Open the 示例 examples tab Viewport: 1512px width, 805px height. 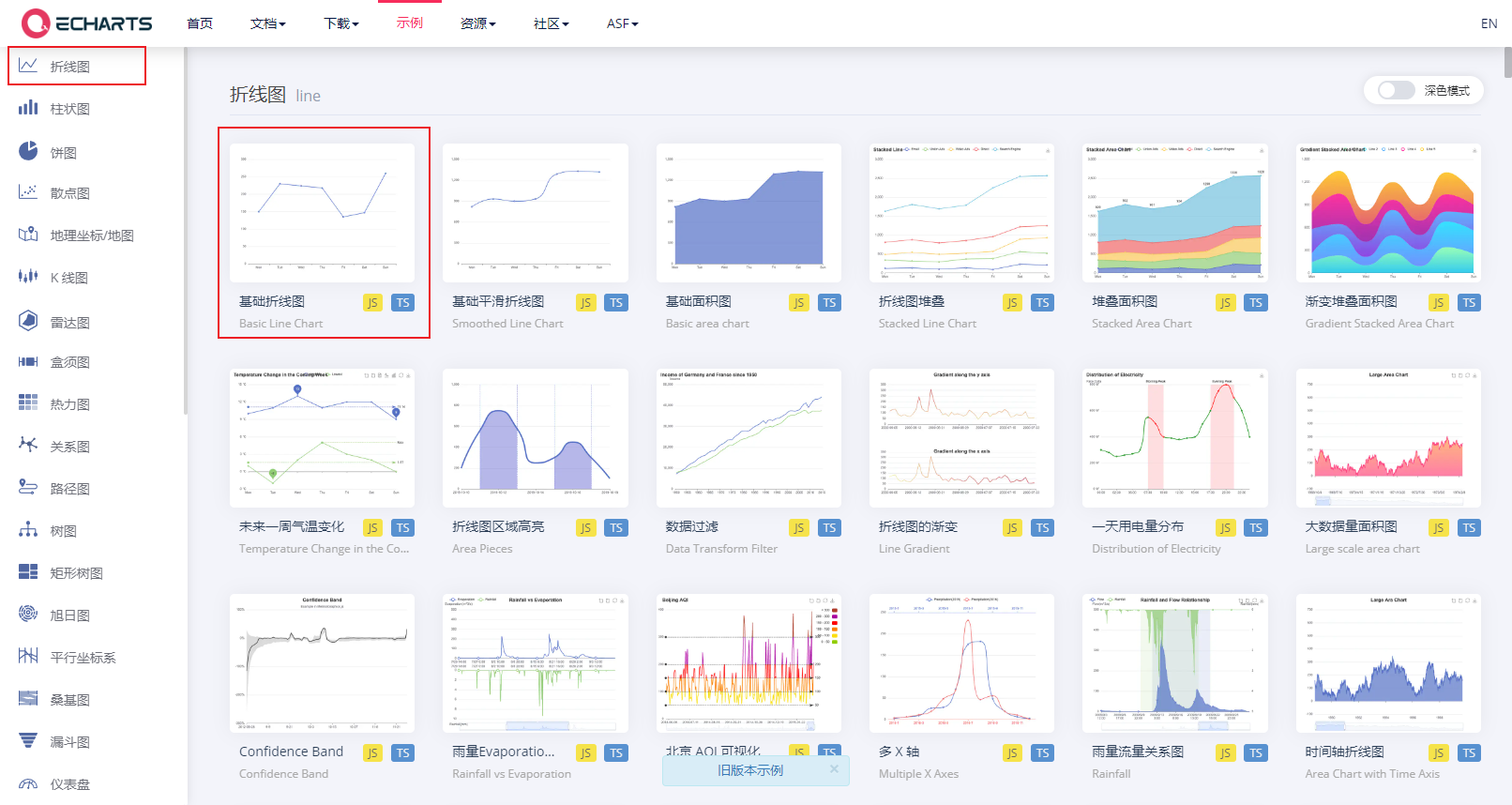pos(410,23)
